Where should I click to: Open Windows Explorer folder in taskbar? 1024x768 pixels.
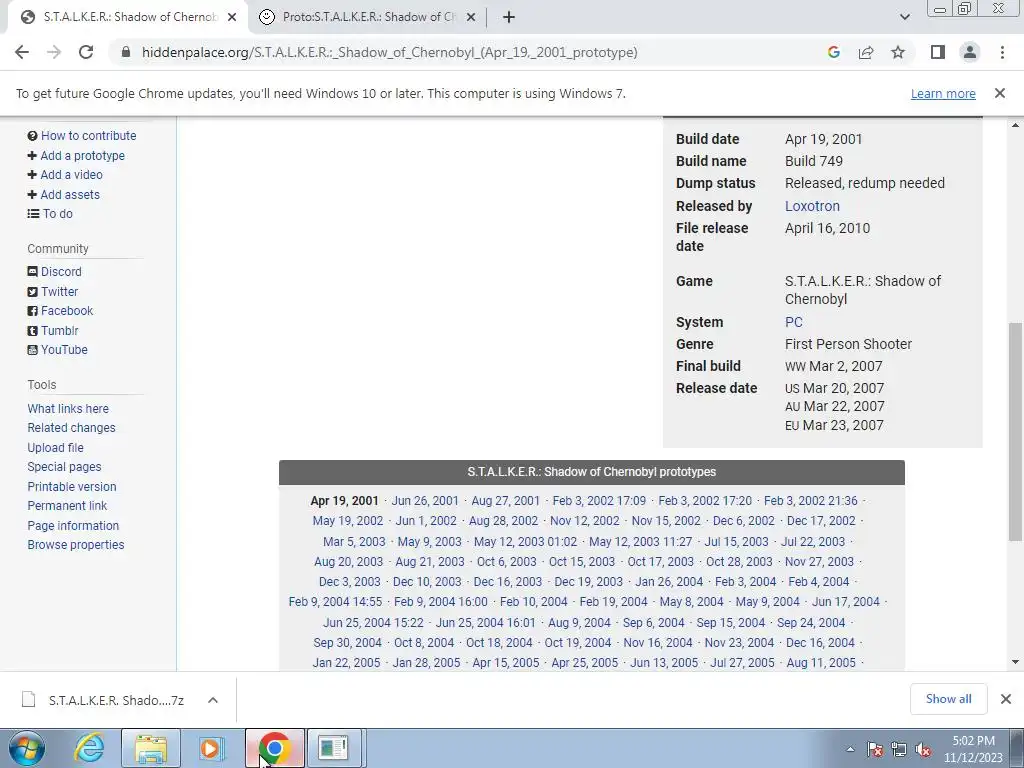151,748
